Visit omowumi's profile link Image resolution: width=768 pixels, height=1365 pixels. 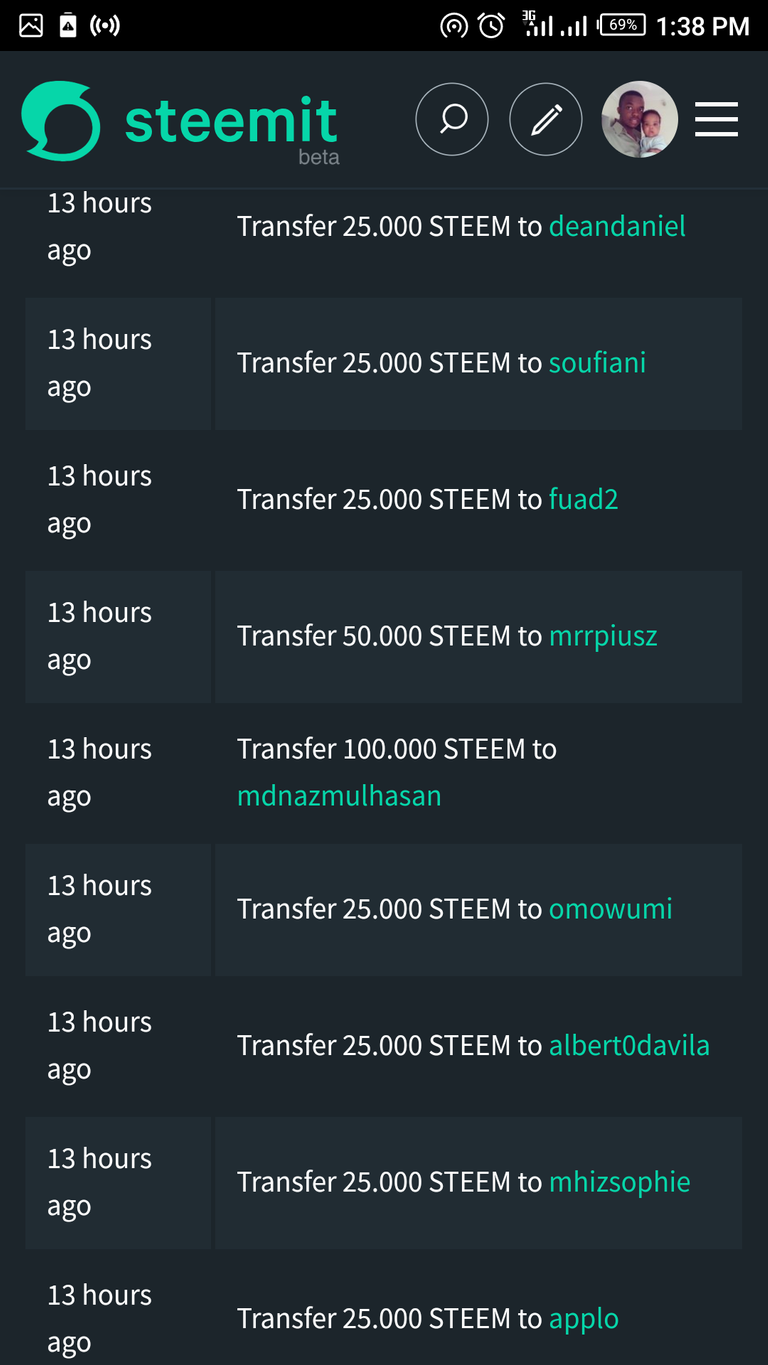[610, 909]
